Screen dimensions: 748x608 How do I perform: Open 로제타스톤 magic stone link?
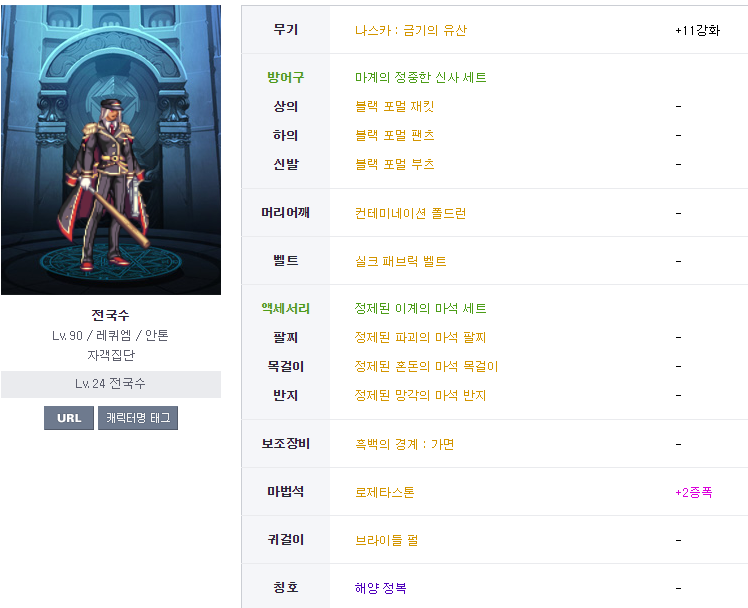pyautogui.click(x=384, y=492)
